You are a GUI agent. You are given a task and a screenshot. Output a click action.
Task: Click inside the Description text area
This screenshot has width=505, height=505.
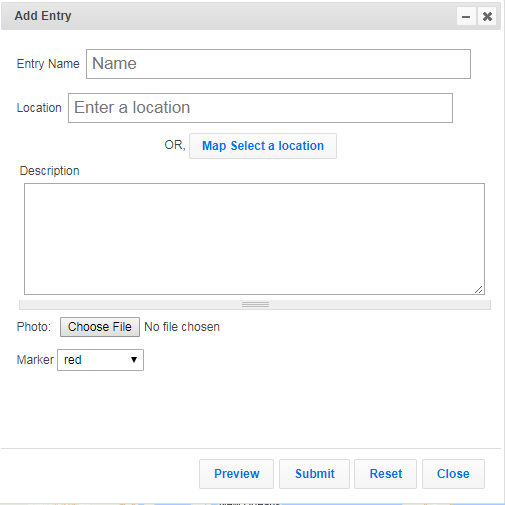point(254,239)
